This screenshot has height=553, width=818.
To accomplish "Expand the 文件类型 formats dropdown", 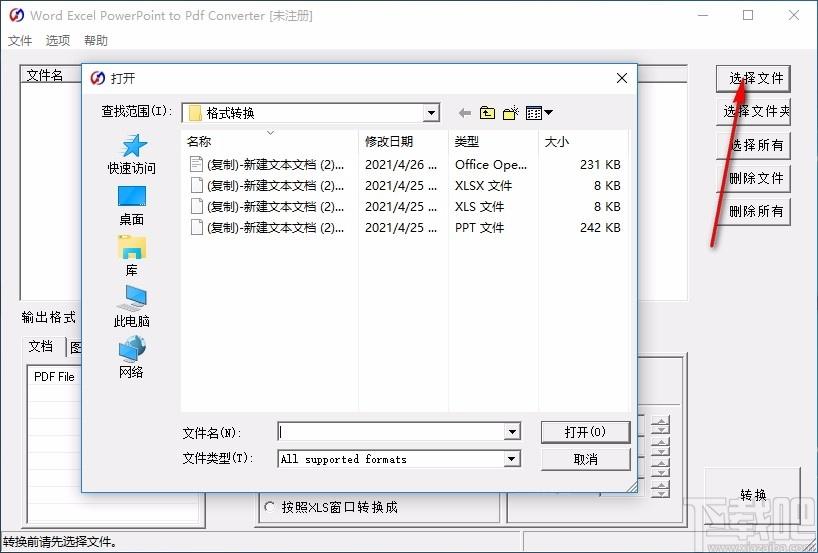I will click(x=512, y=459).
